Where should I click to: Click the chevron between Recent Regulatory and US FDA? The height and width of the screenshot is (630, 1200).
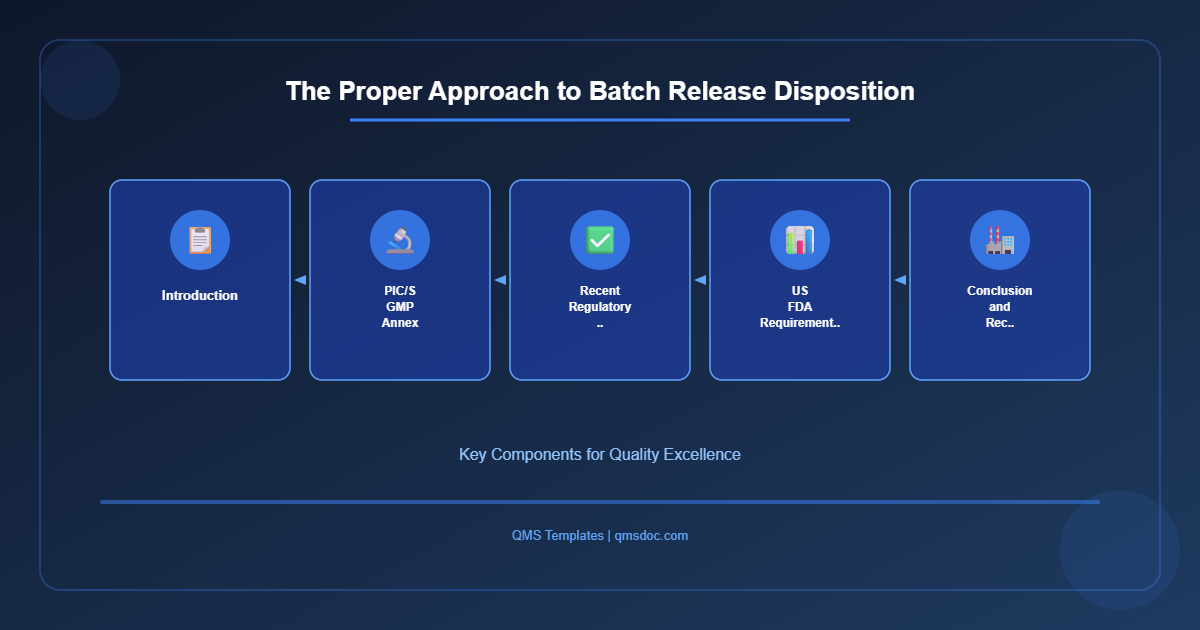[700, 280]
